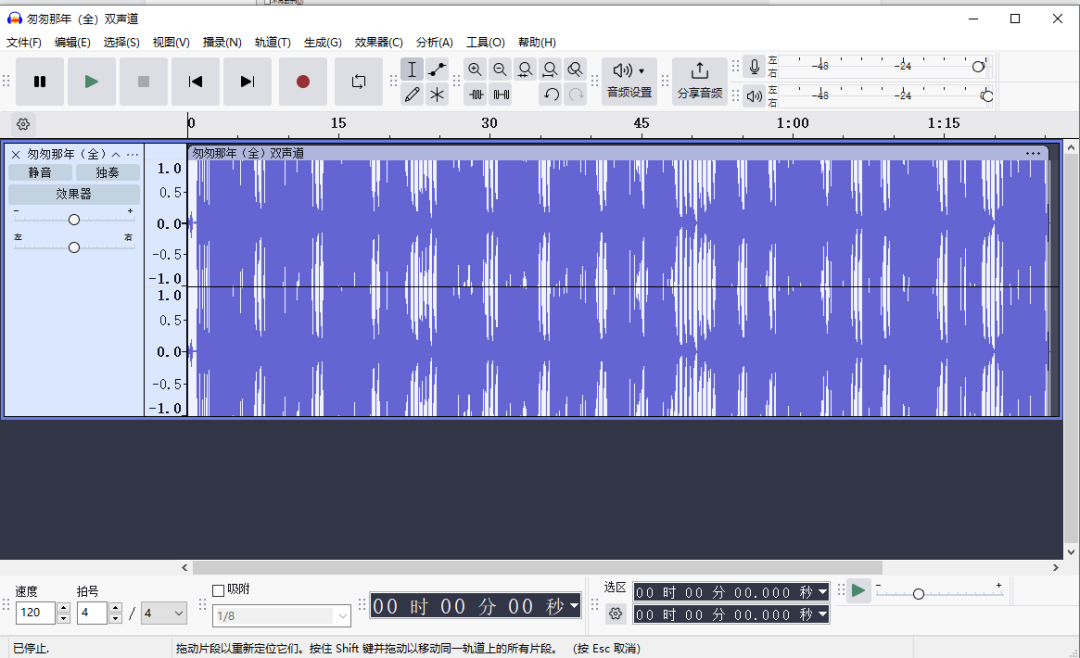Viewport: 1080px width, 658px height.
Task: Click the Undo icon
Action: (x=551, y=94)
